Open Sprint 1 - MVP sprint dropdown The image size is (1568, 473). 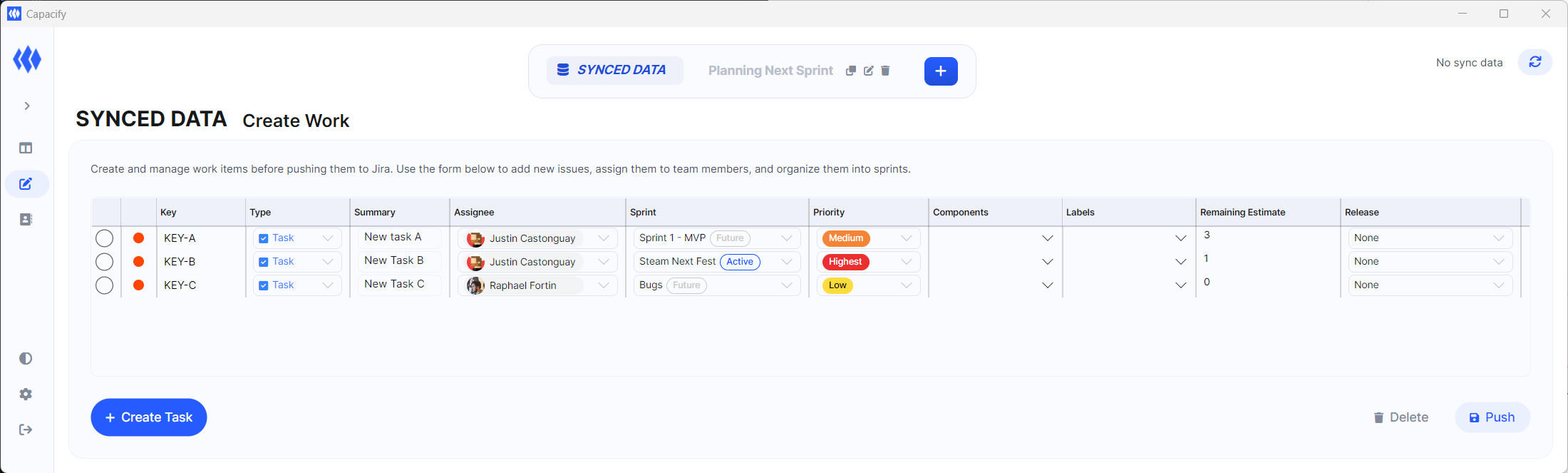717,238
